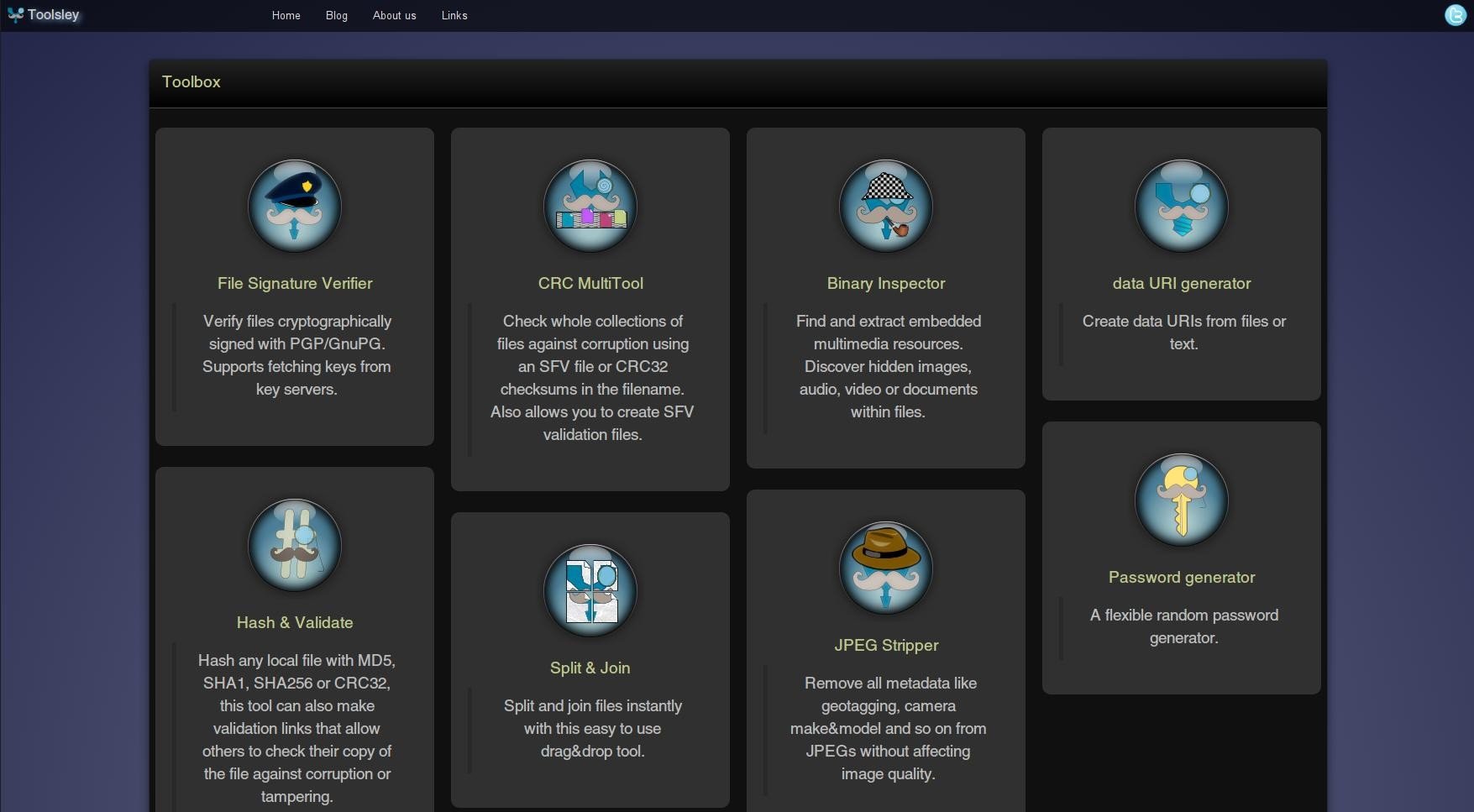Click the Password generator key icon
1474x812 pixels.
[x=1182, y=500]
